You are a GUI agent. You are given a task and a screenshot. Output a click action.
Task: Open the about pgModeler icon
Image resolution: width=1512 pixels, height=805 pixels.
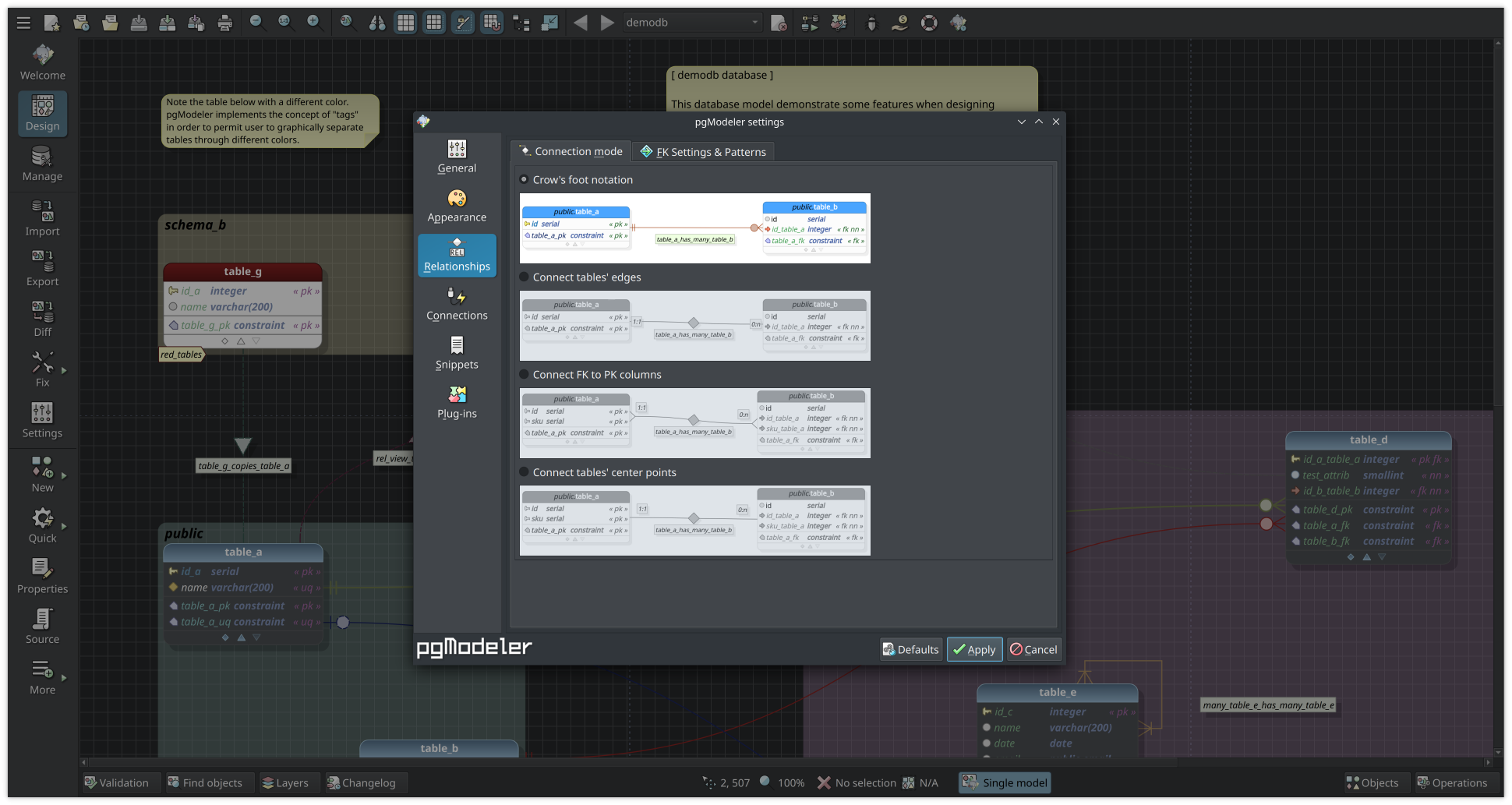click(958, 23)
